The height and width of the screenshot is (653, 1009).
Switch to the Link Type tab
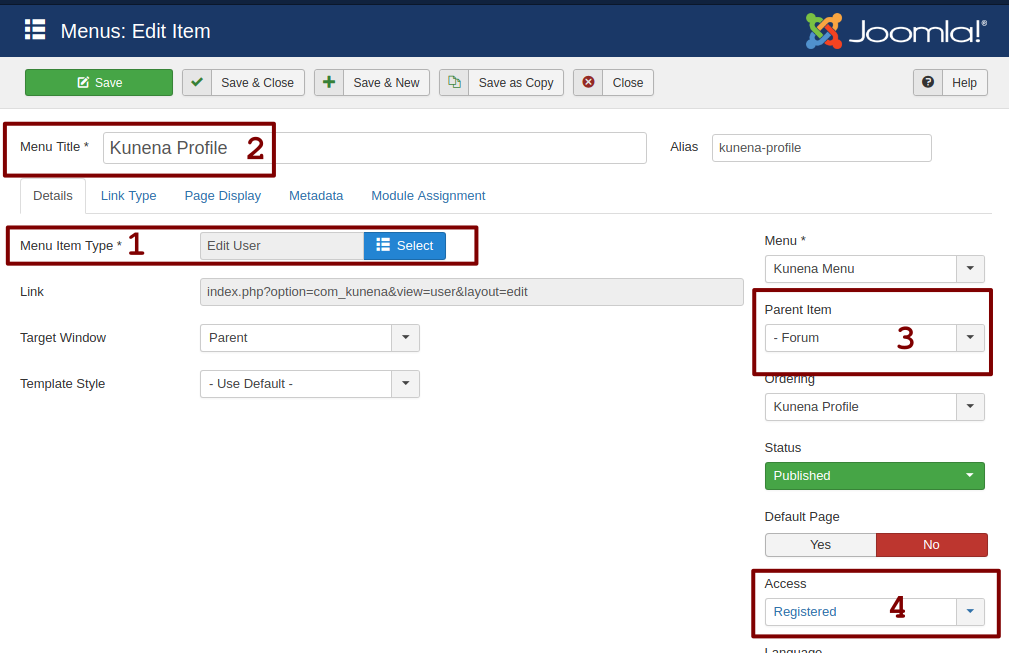[128, 196]
